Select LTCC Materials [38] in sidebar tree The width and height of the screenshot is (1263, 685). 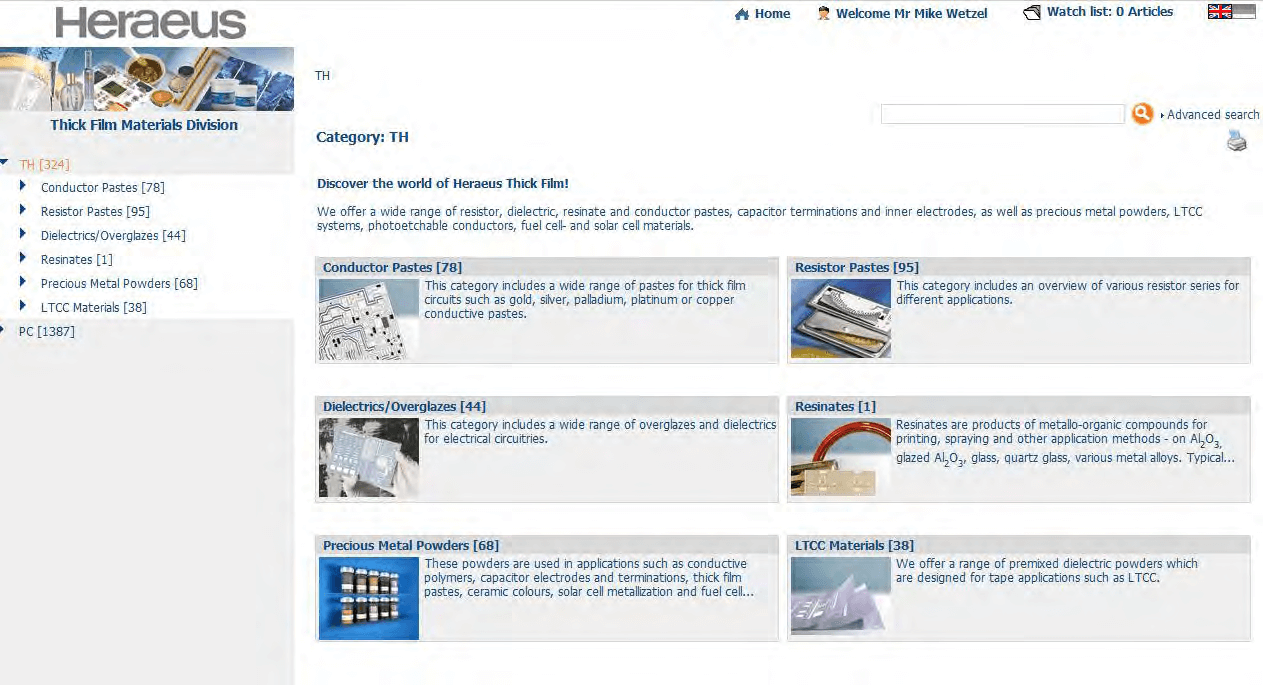(x=94, y=307)
